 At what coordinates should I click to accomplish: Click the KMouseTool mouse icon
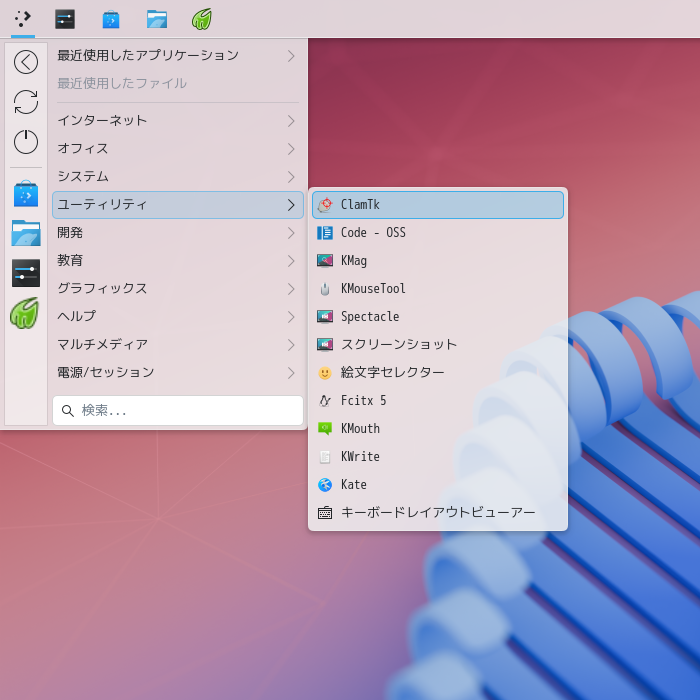(x=325, y=289)
